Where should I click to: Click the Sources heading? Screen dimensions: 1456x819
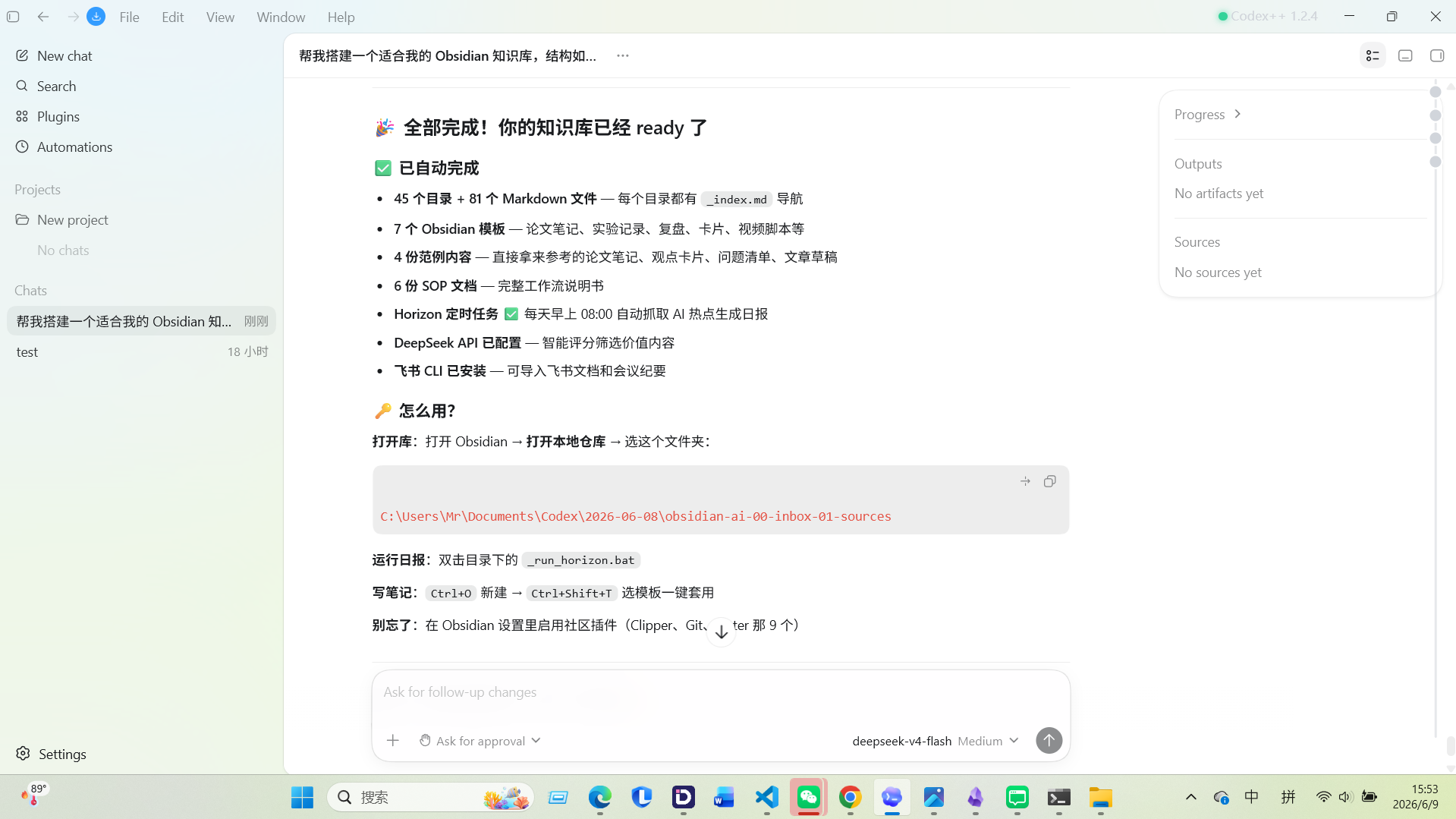[x=1197, y=241]
